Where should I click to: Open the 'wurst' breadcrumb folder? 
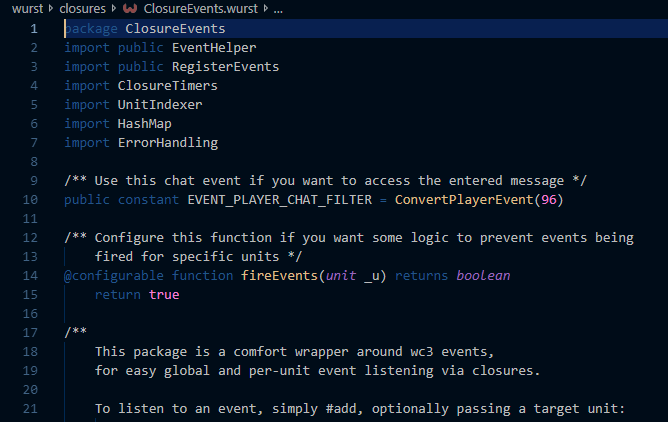click(27, 8)
